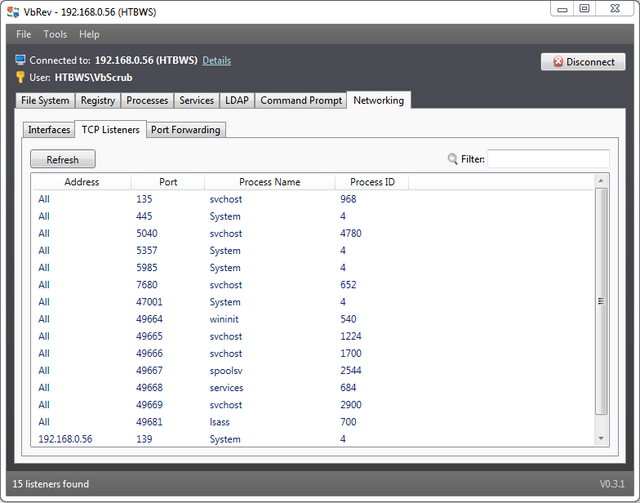Switch to the Command Prompt tab

click(x=300, y=101)
